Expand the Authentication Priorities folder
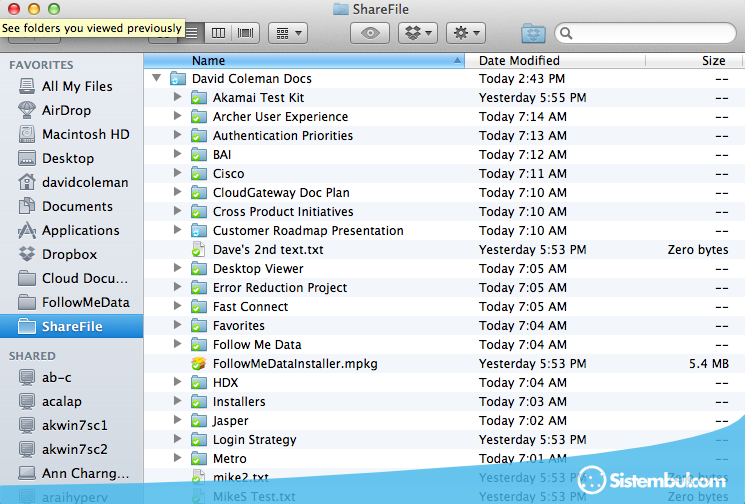The image size is (745, 504). 177,135
